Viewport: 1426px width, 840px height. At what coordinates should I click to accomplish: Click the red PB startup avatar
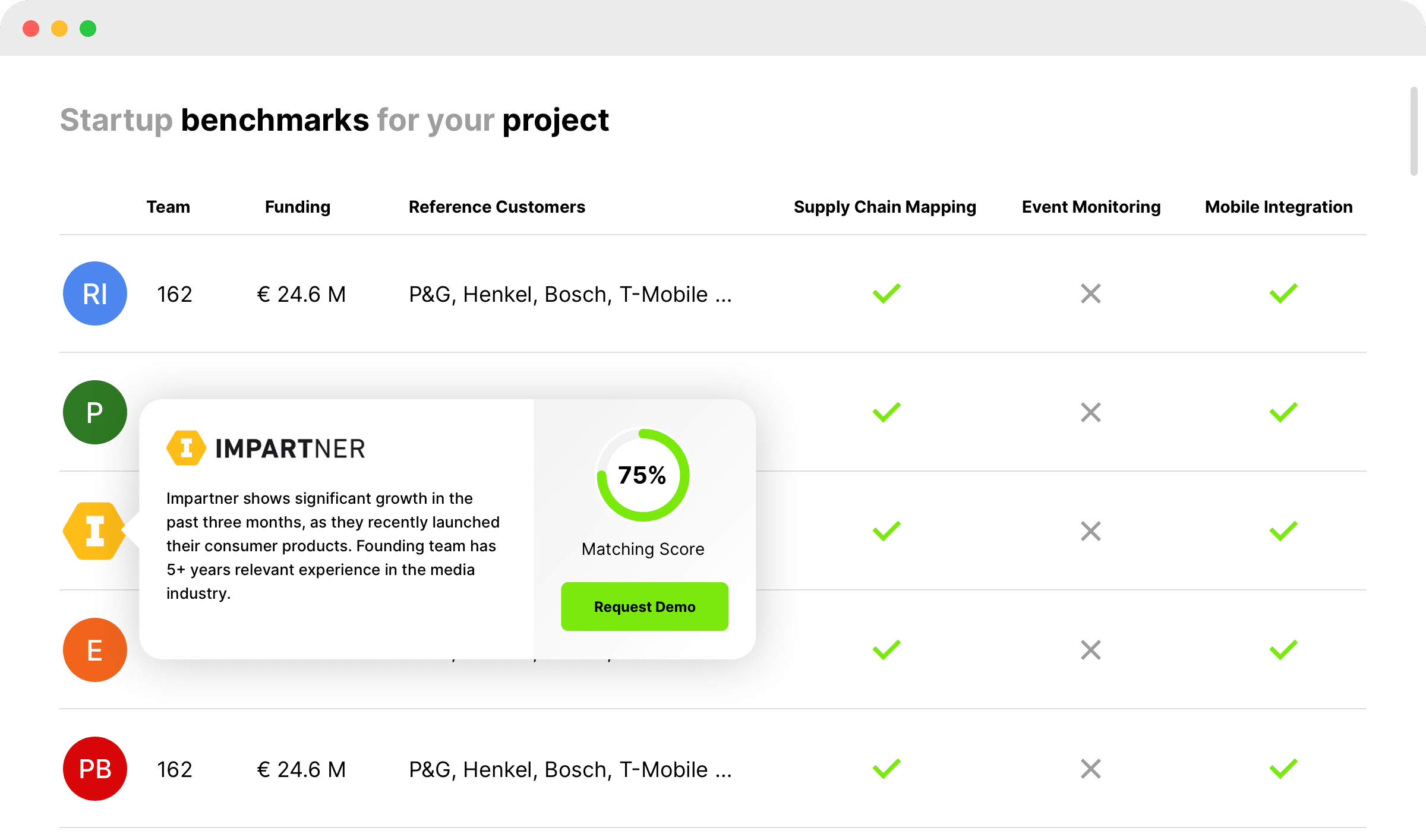(95, 769)
